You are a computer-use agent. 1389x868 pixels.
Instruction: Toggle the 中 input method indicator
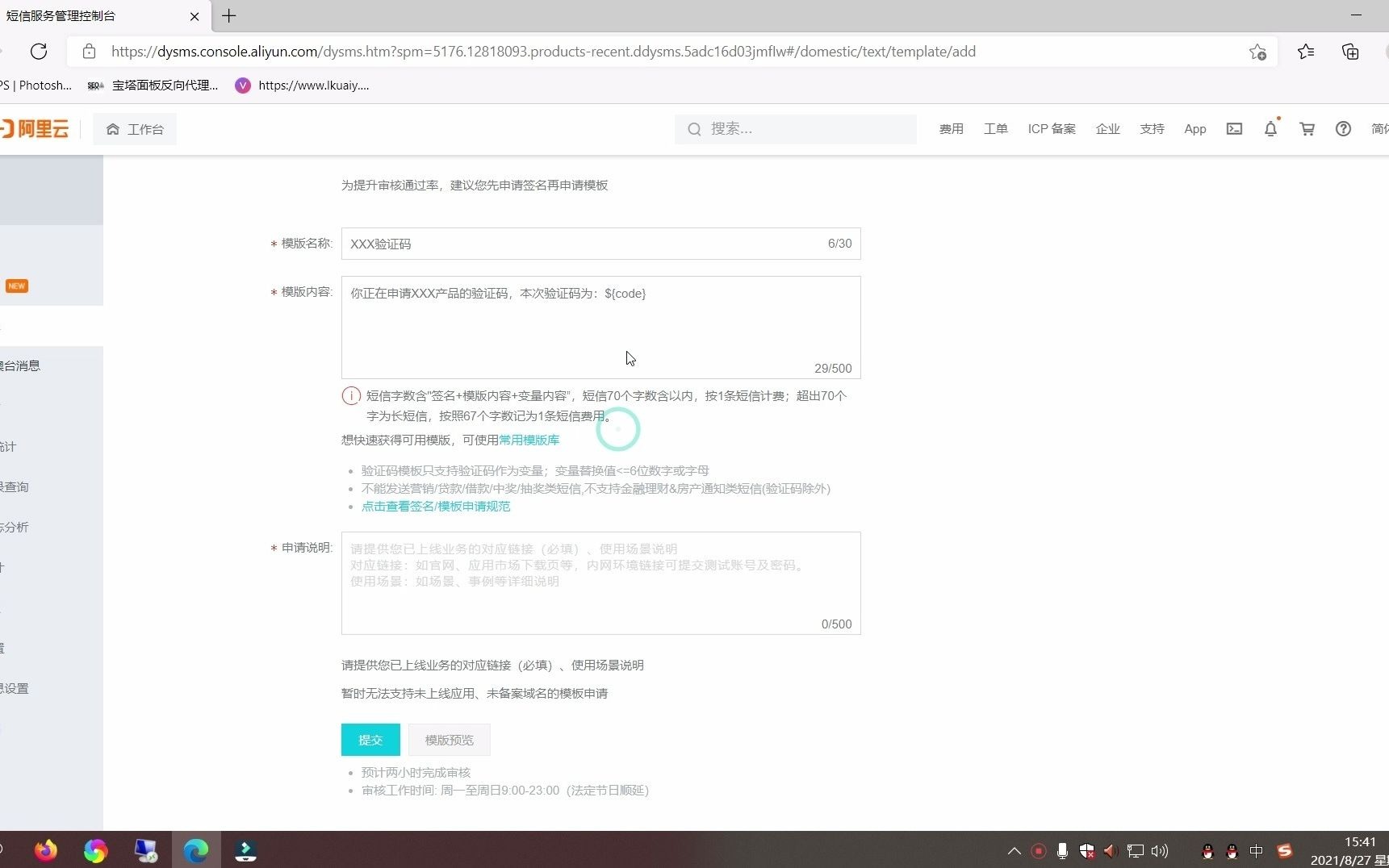point(1256,851)
